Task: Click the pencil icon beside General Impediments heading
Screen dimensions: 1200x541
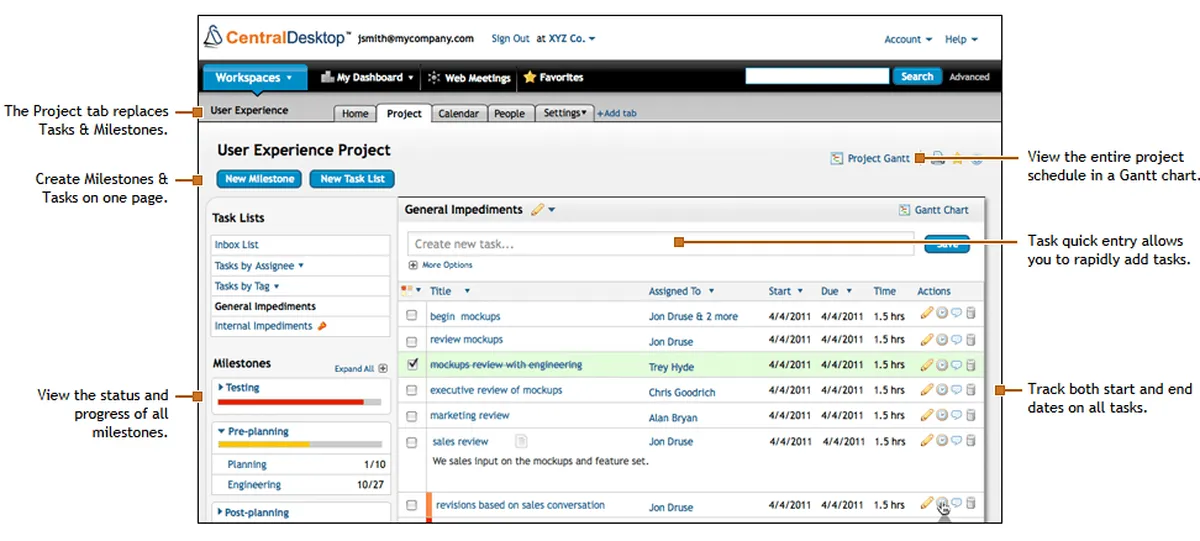Action: pos(537,210)
